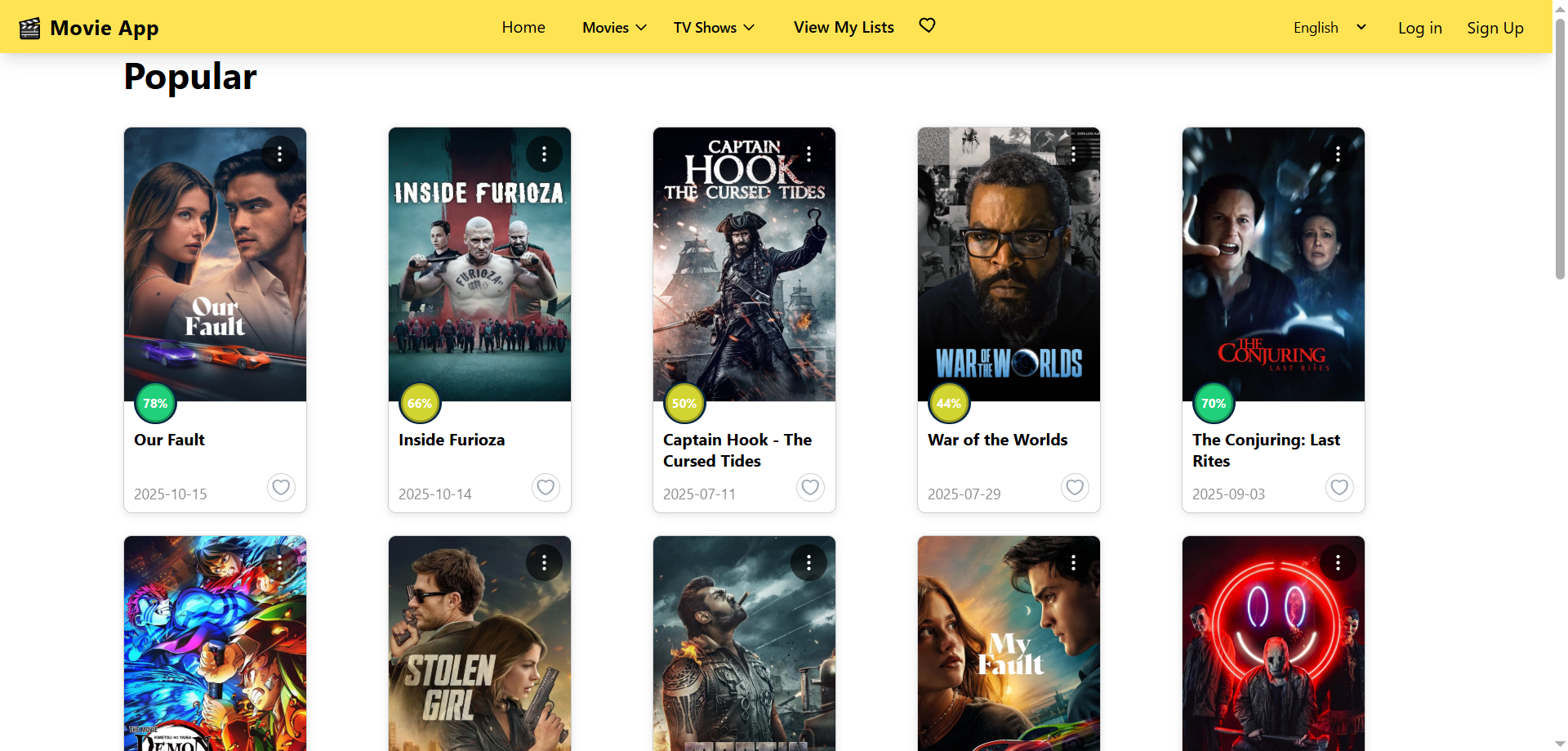Open three-dot menu on Stolen Girl poster
Image resolution: width=1568 pixels, height=751 pixels.
tap(544, 562)
